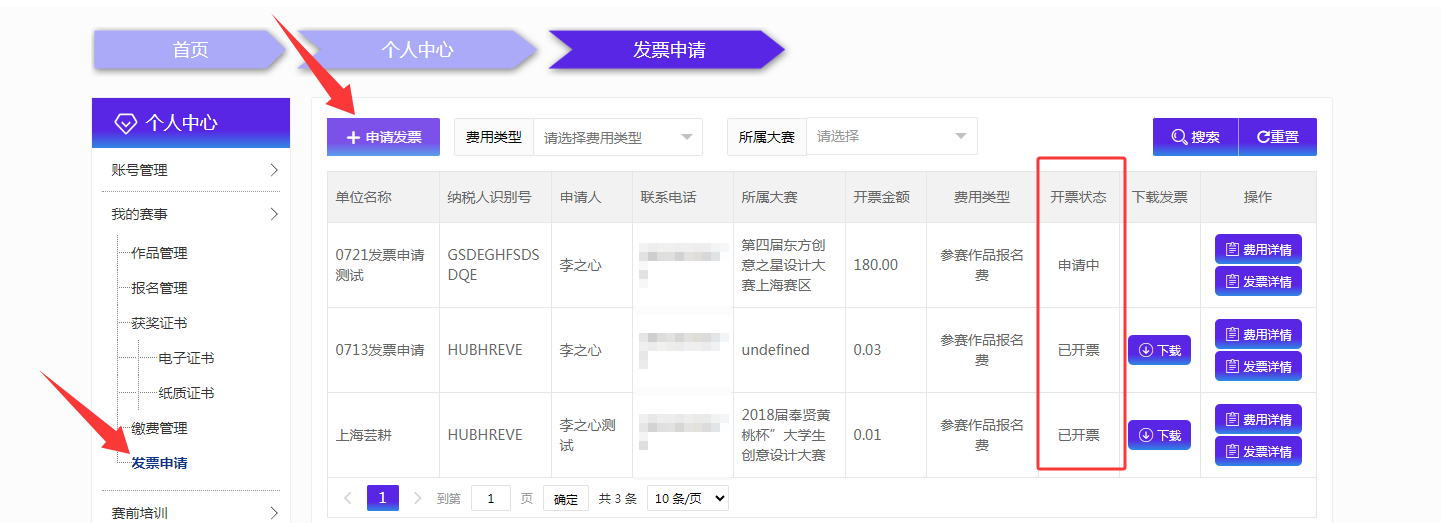This screenshot has height=523, width=1441.
Task: Open 发票详情 for 0713发票申请 row
Action: pyautogui.click(x=1258, y=366)
